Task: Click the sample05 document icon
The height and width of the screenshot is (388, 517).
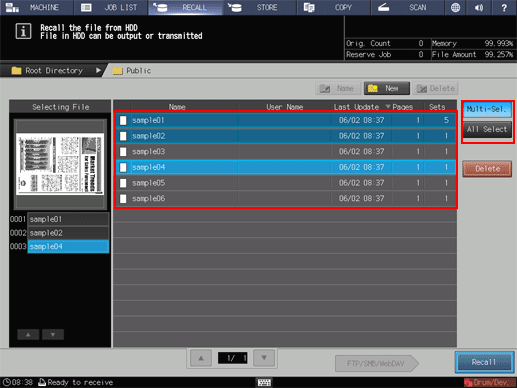Action: pos(123,183)
